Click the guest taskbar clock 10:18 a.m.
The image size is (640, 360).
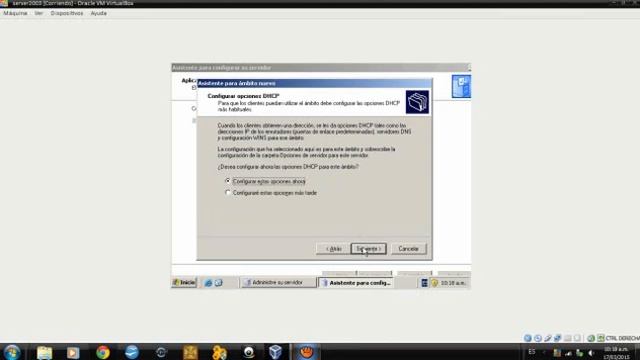pyautogui.click(x=453, y=283)
